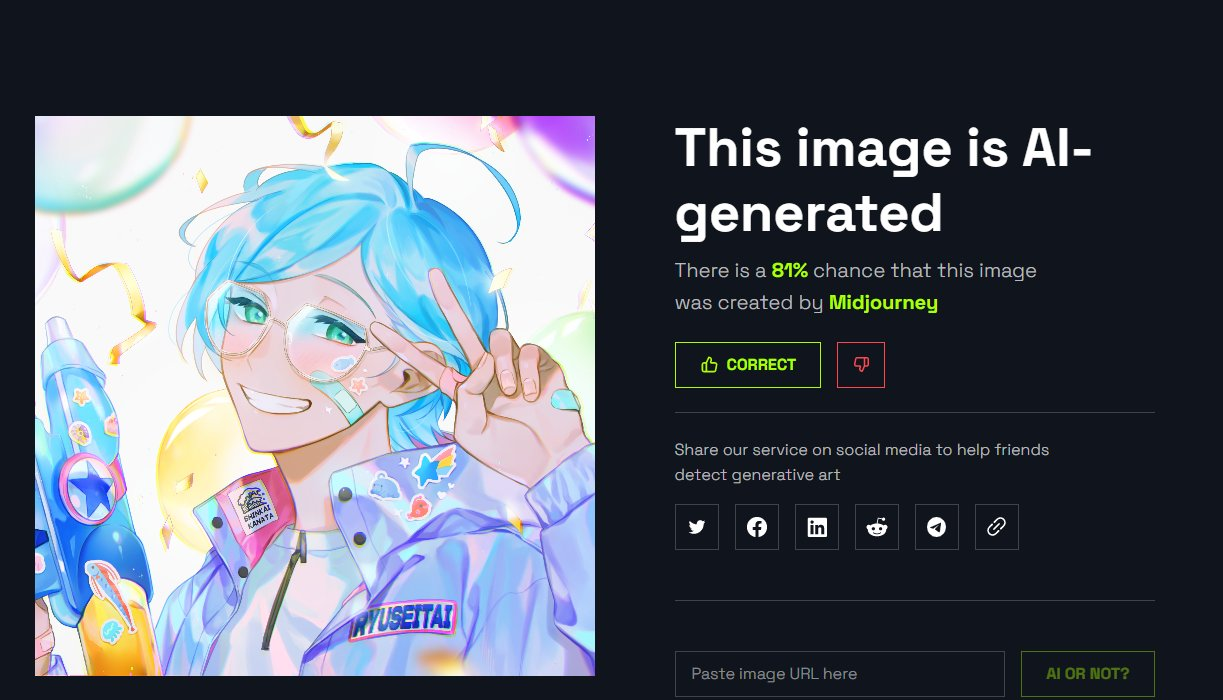Click the Reddit share icon
Image resolution: width=1223 pixels, height=700 pixels.
coord(877,527)
